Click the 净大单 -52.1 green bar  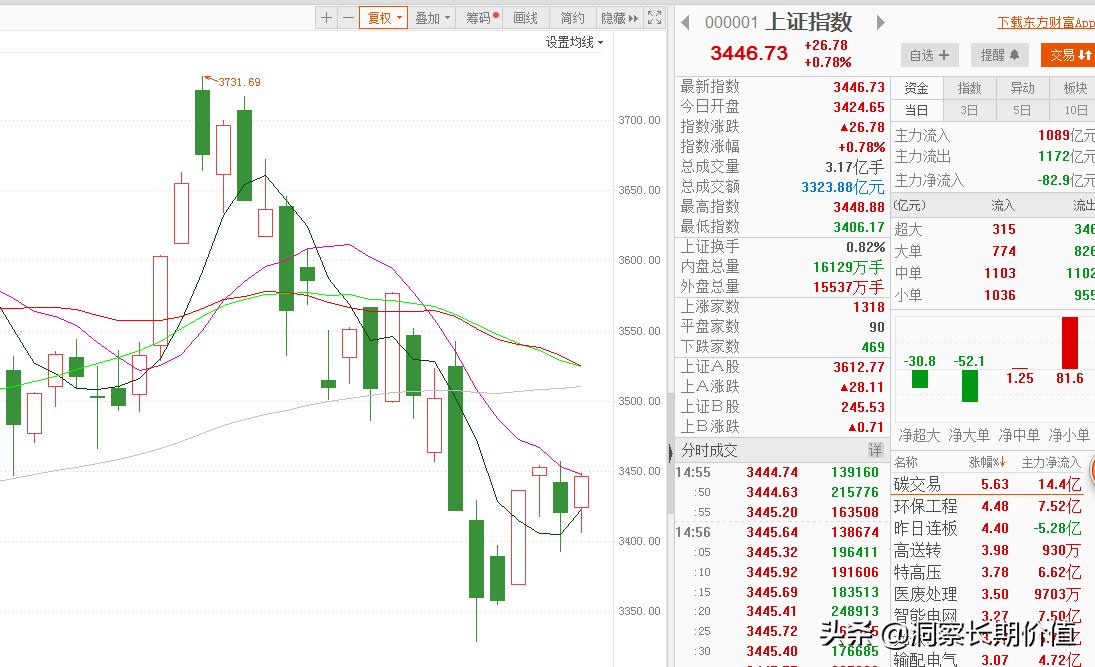[969, 386]
